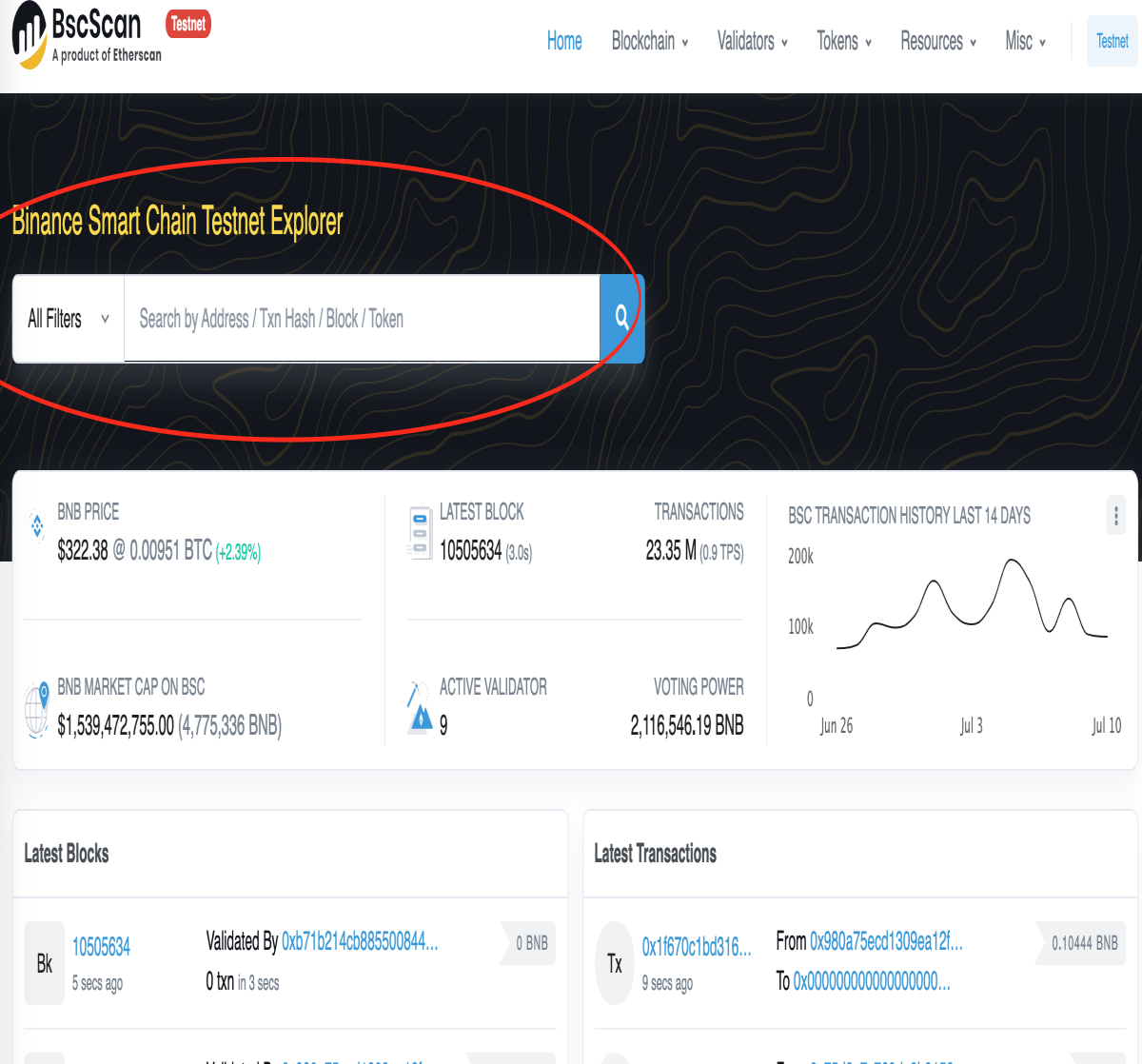
Task: Click the market cap globe icon
Action: coord(37,709)
